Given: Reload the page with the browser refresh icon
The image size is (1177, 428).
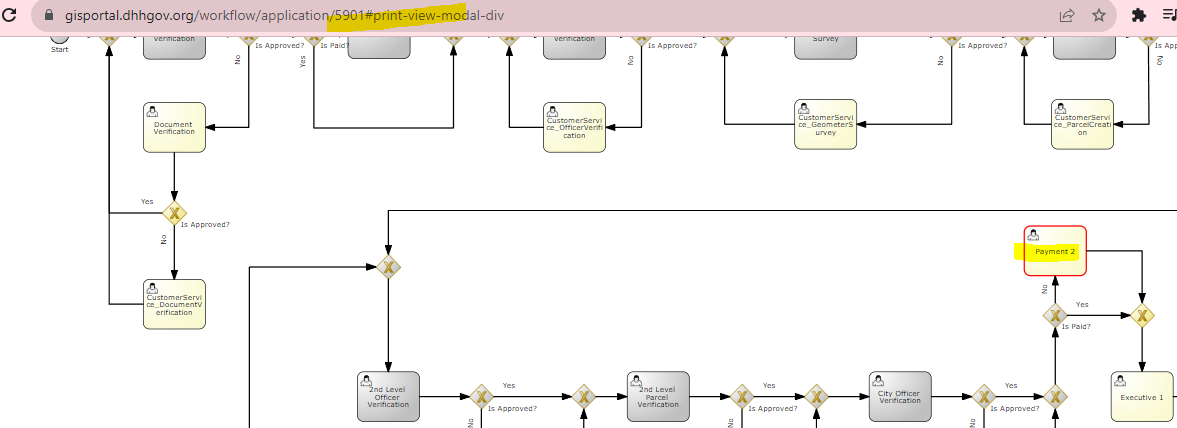Looking at the screenshot, I should coord(10,14).
